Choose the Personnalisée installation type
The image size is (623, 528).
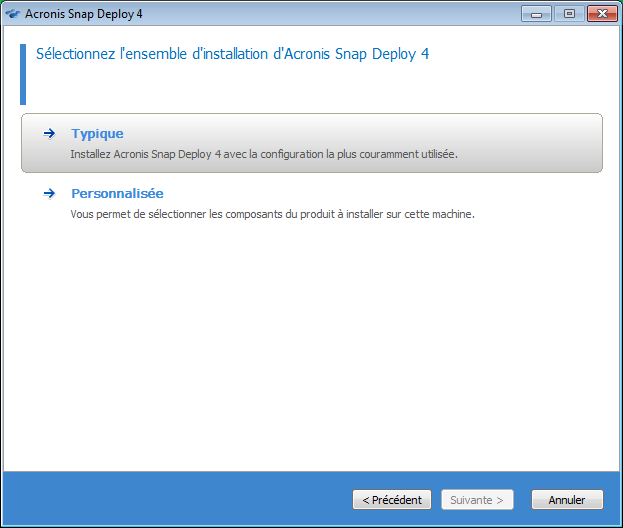pyautogui.click(x=117, y=194)
